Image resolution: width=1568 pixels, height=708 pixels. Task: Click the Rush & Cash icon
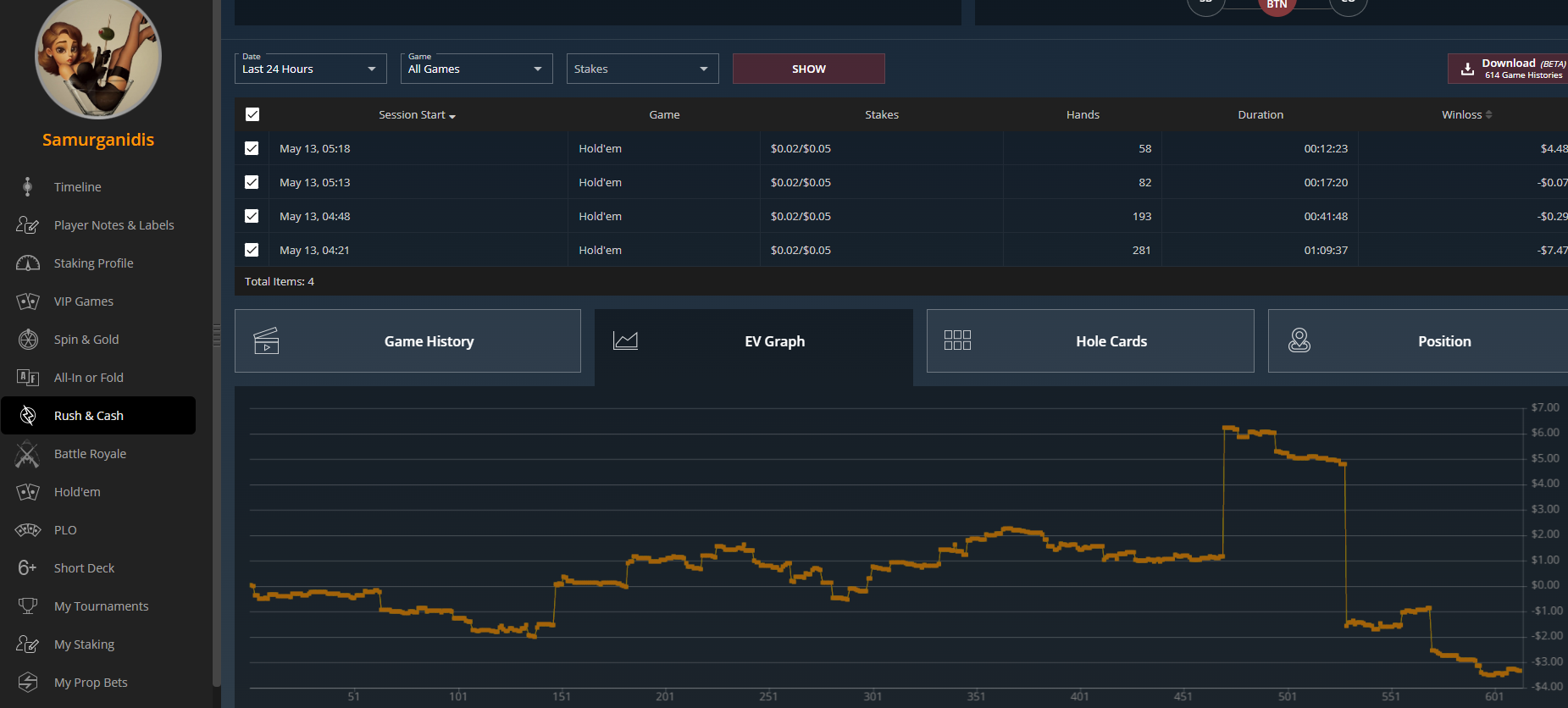tap(27, 415)
